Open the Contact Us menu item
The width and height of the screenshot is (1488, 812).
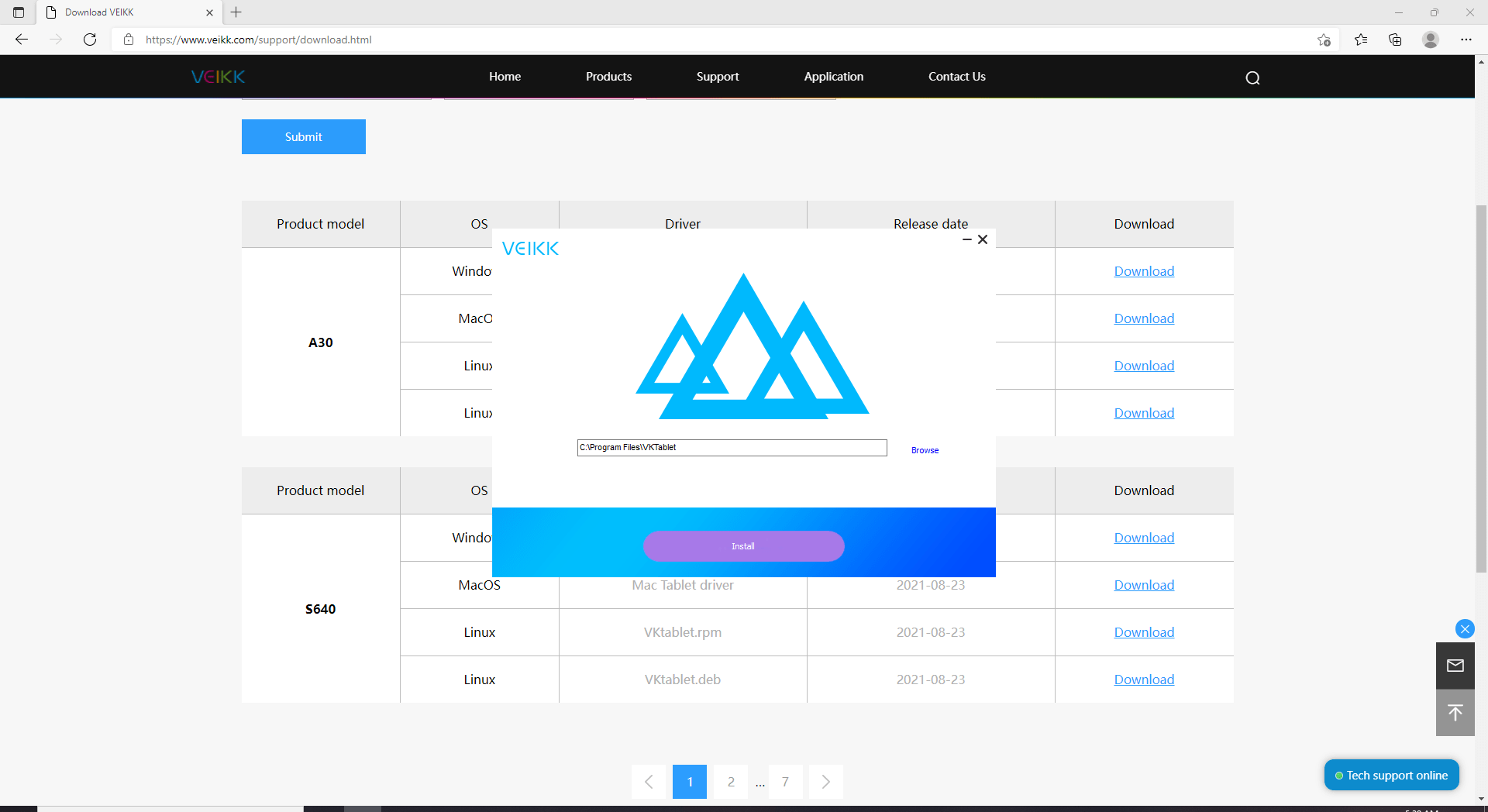tap(957, 77)
